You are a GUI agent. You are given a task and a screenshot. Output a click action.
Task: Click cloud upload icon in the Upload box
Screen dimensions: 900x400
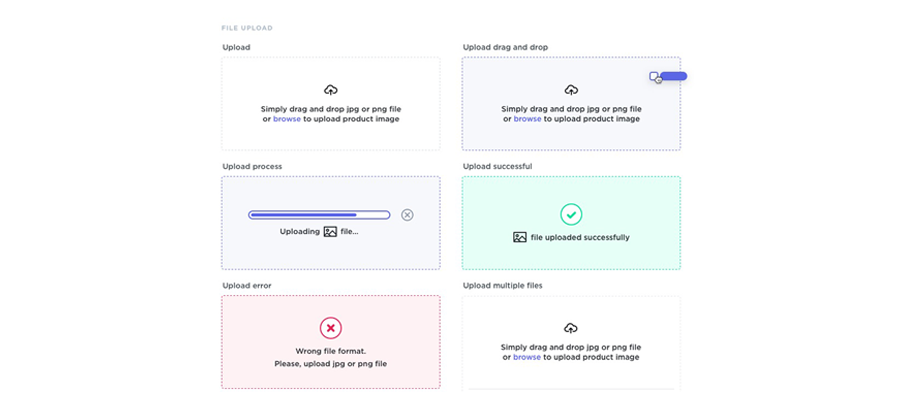pos(331,90)
